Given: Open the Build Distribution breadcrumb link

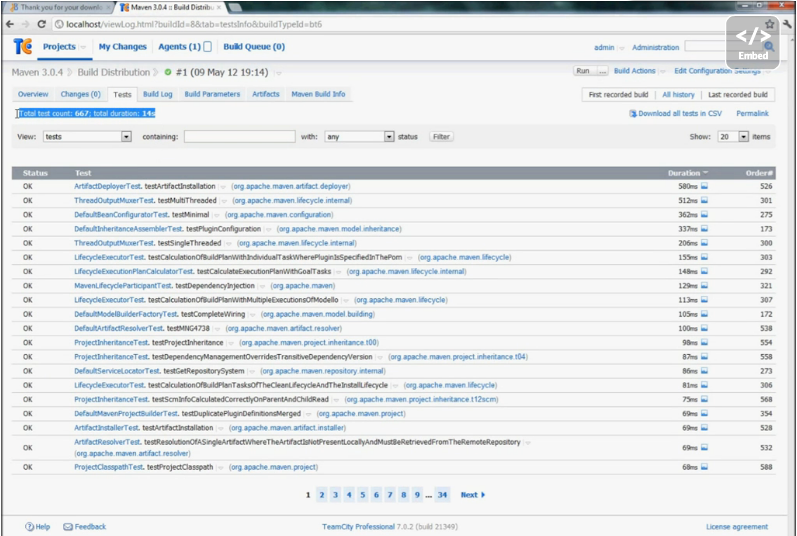Looking at the screenshot, I should [x=113, y=72].
